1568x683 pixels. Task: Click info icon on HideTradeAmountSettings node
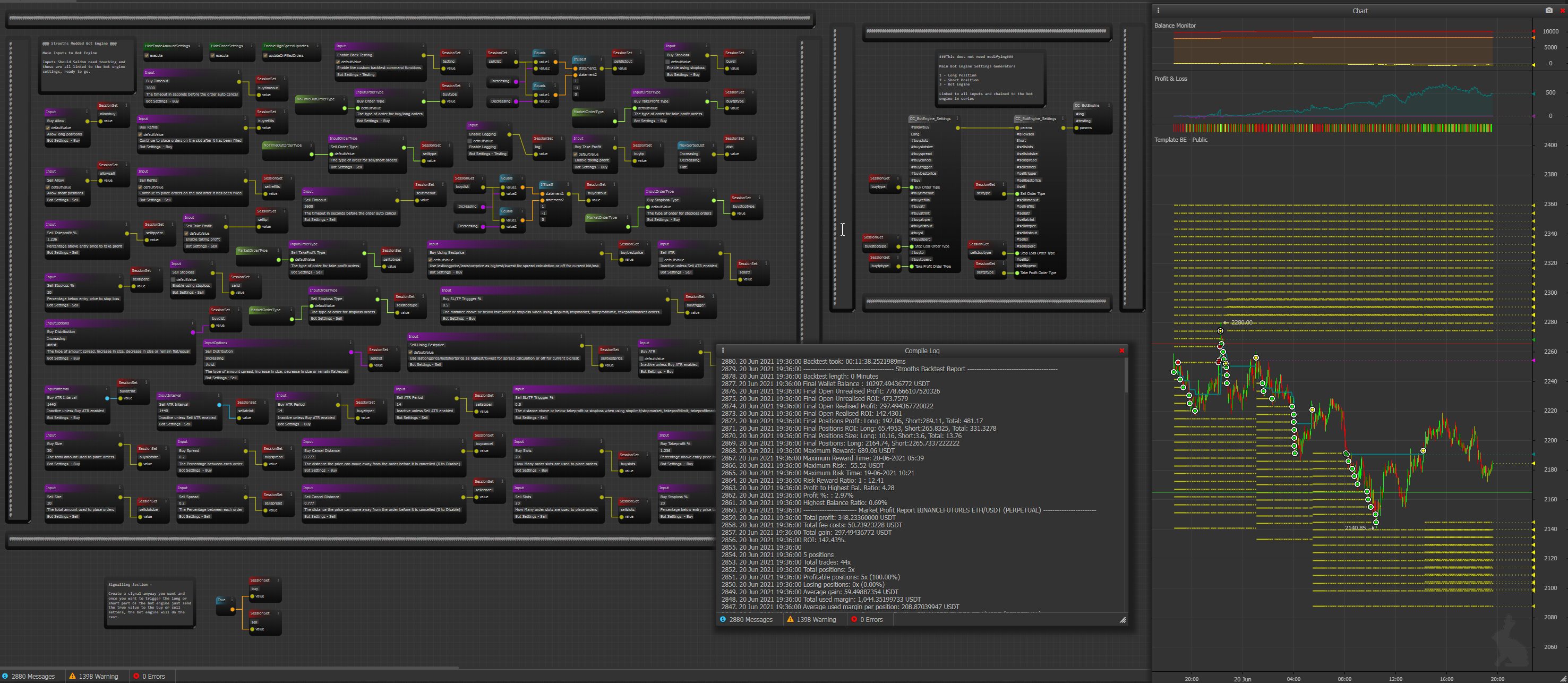pyautogui.click(x=199, y=46)
